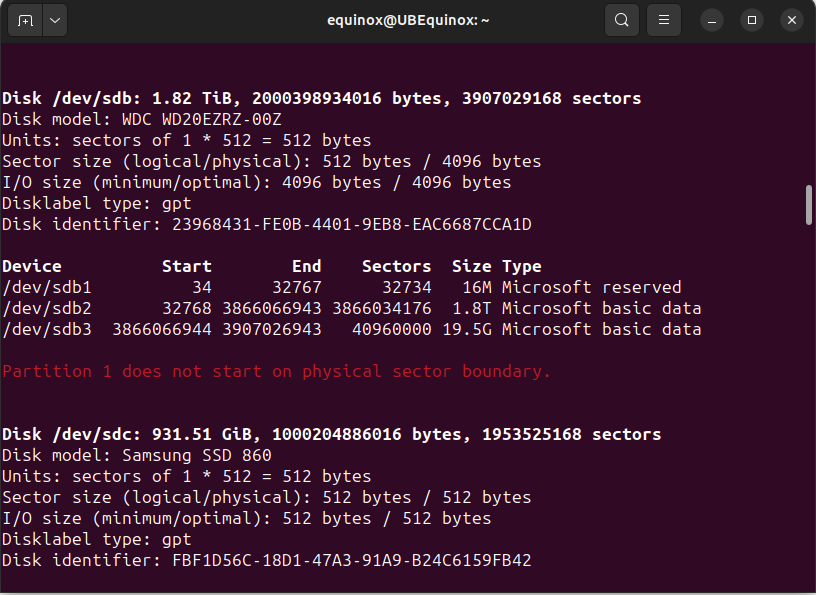Click the close window icon

click(791, 19)
